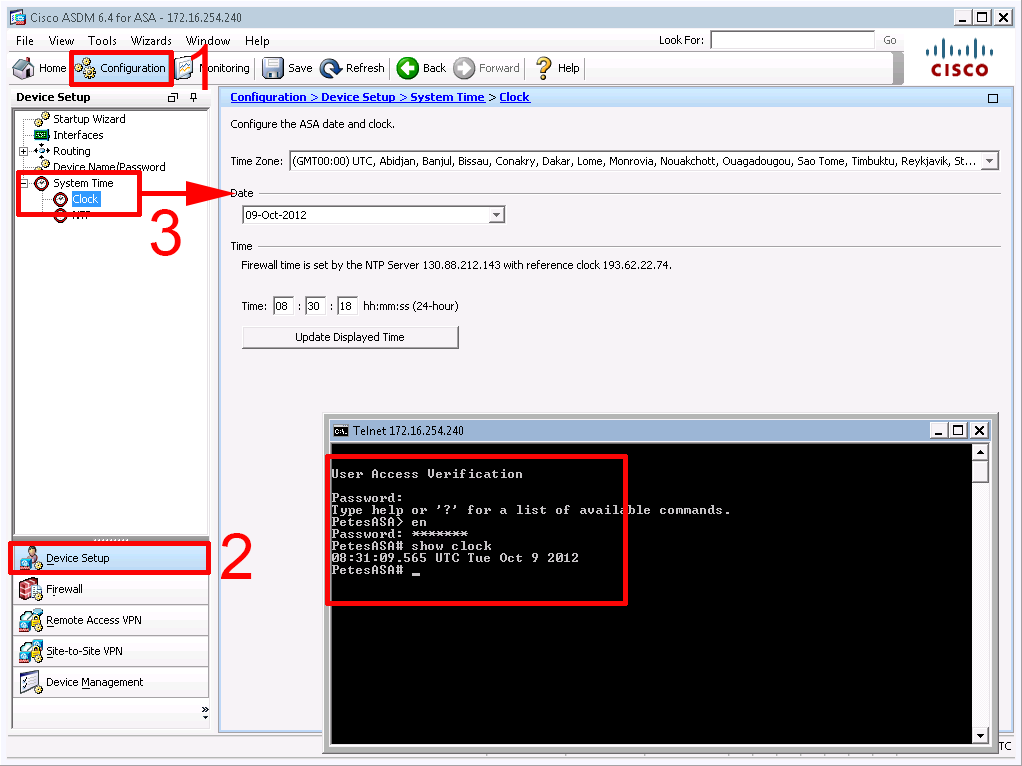Click the seconds time field
This screenshot has width=1022, height=766.
point(347,306)
